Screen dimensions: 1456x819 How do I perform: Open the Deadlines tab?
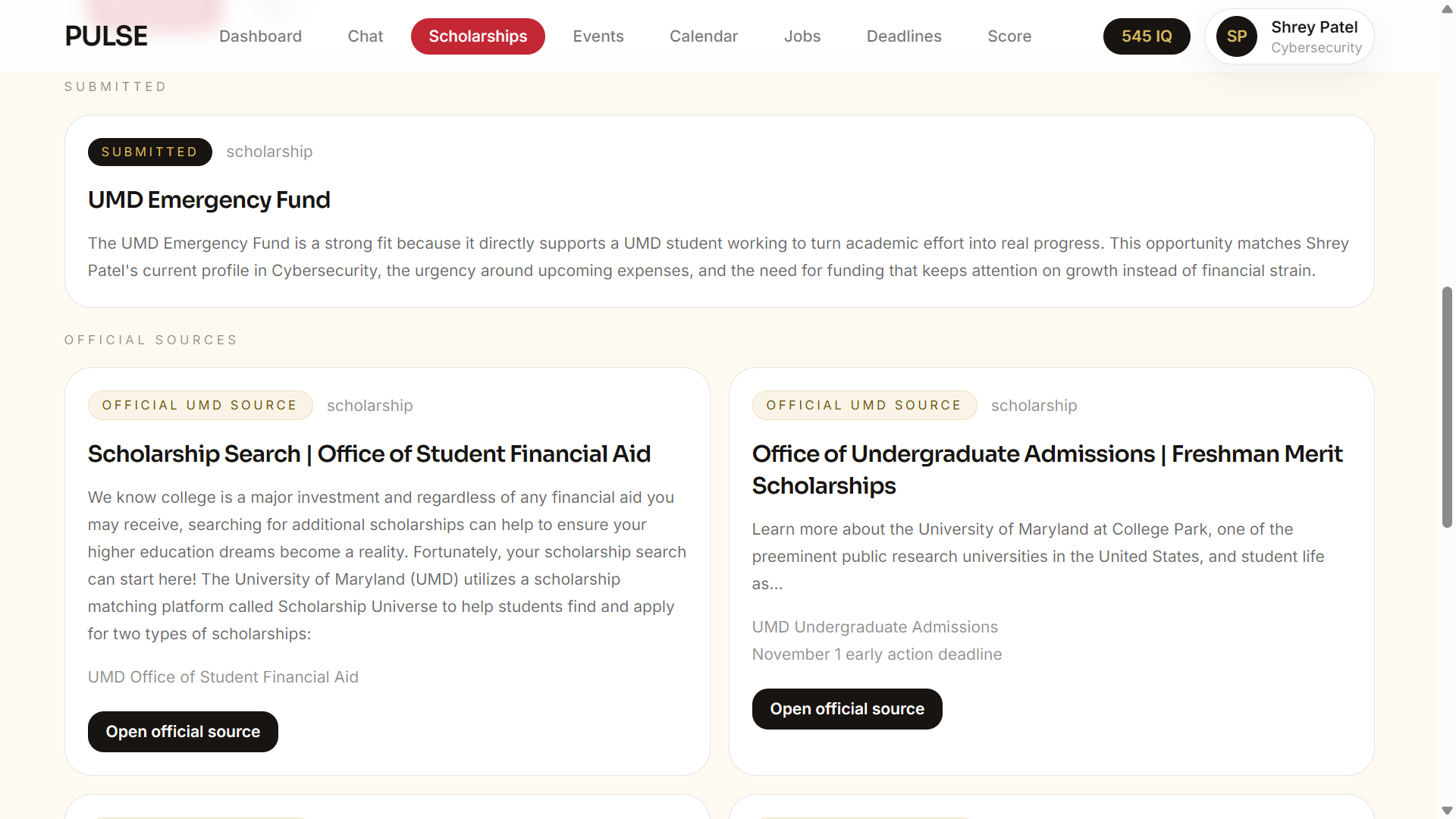pyautogui.click(x=904, y=36)
